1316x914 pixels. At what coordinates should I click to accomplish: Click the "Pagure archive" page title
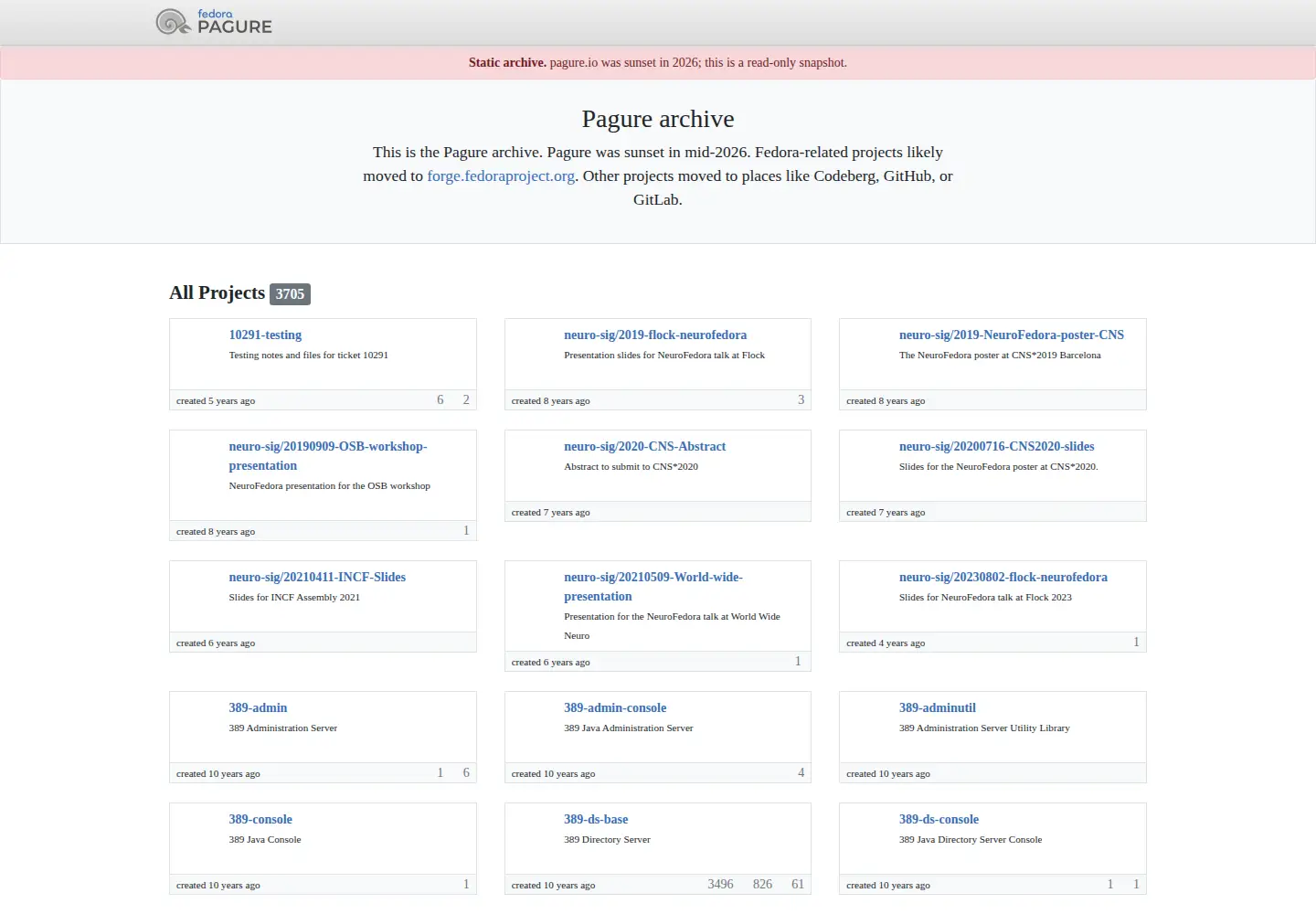point(658,119)
